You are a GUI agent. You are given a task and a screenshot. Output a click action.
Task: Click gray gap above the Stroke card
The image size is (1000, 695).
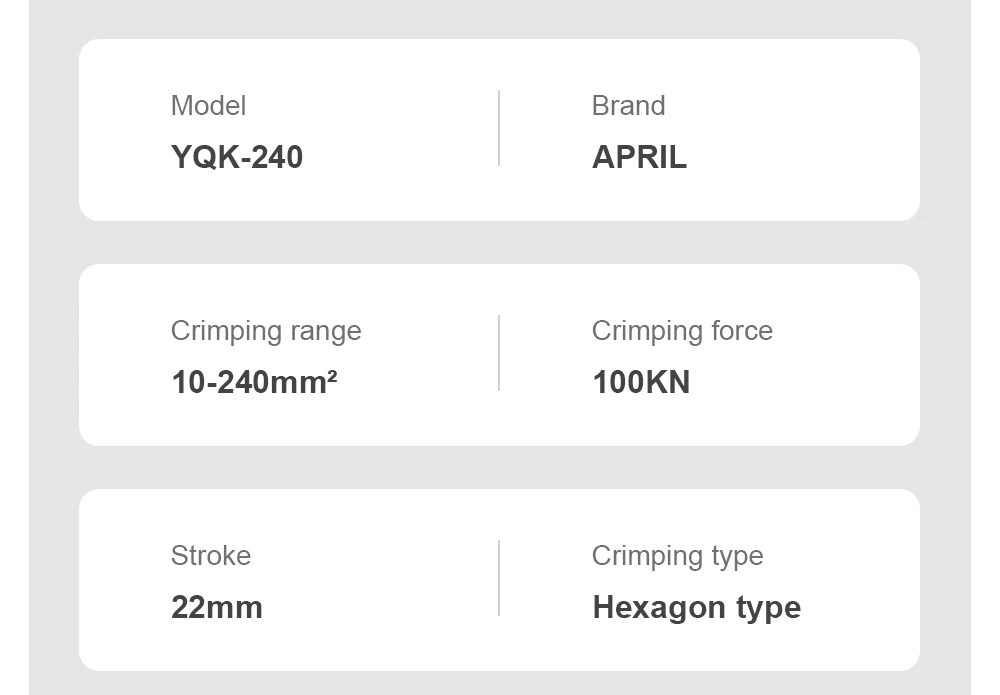(x=499, y=467)
